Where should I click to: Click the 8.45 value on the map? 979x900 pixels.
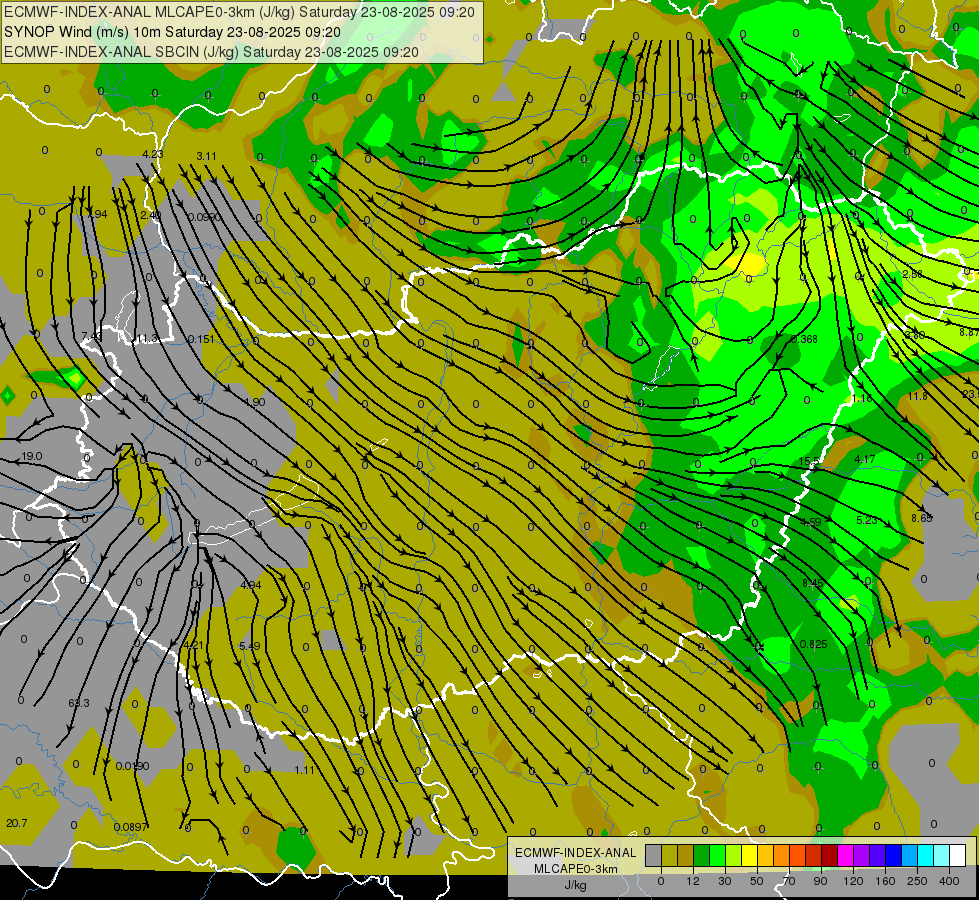coord(812,583)
